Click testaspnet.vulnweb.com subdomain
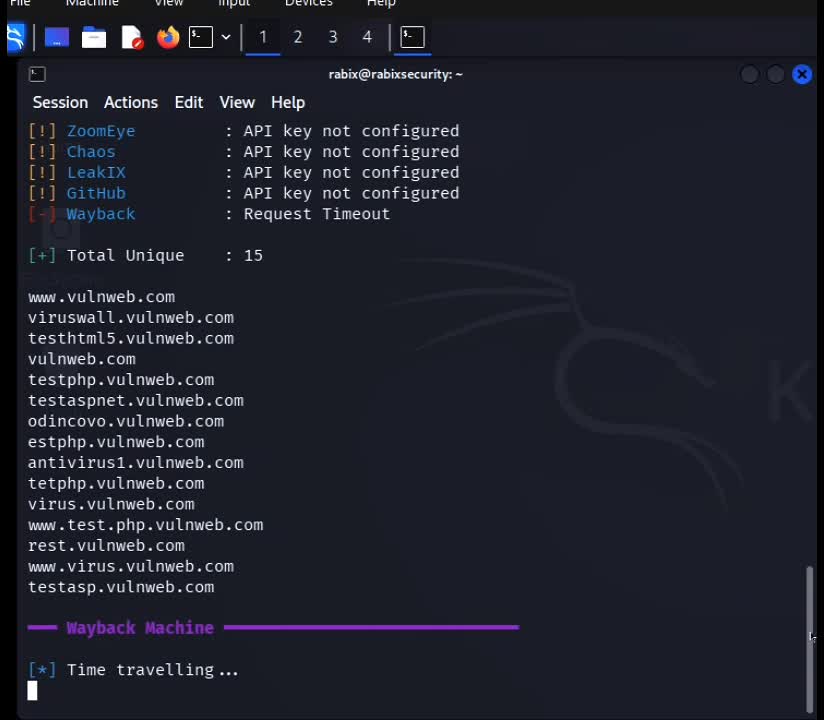Image resolution: width=824 pixels, height=720 pixels. tap(136, 400)
